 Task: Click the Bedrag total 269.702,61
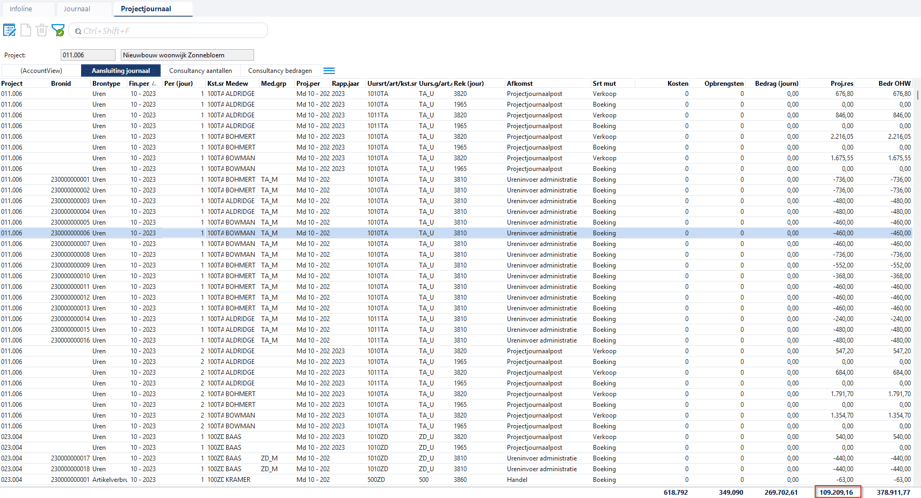[x=781, y=492]
